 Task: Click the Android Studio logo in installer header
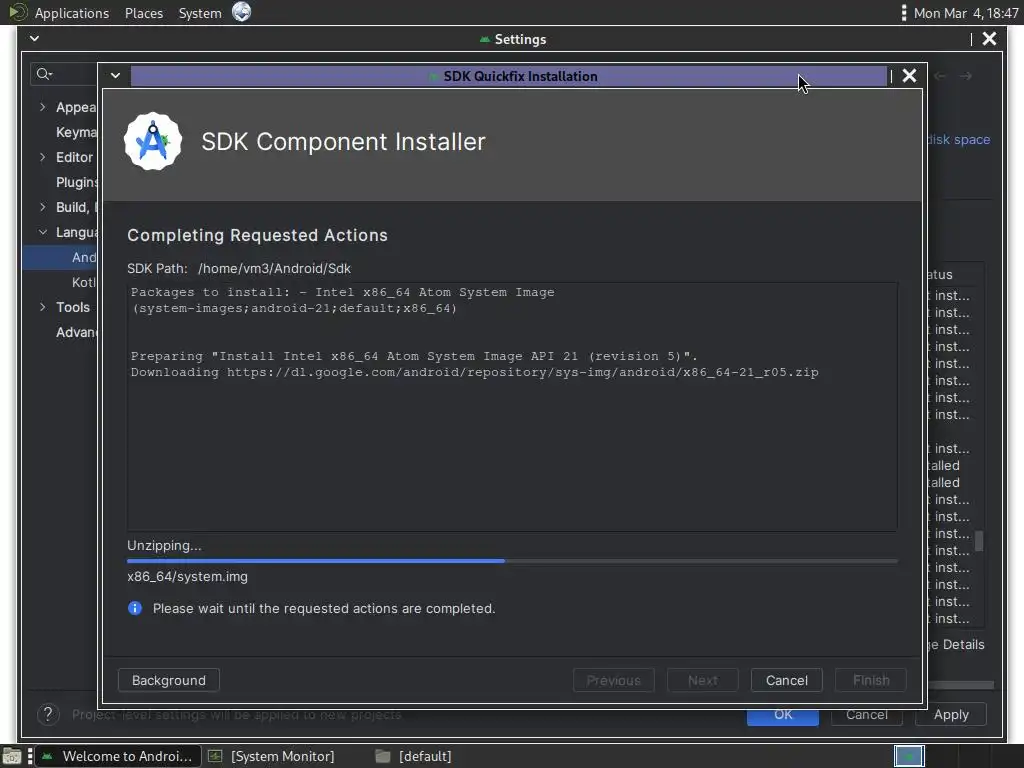click(153, 141)
